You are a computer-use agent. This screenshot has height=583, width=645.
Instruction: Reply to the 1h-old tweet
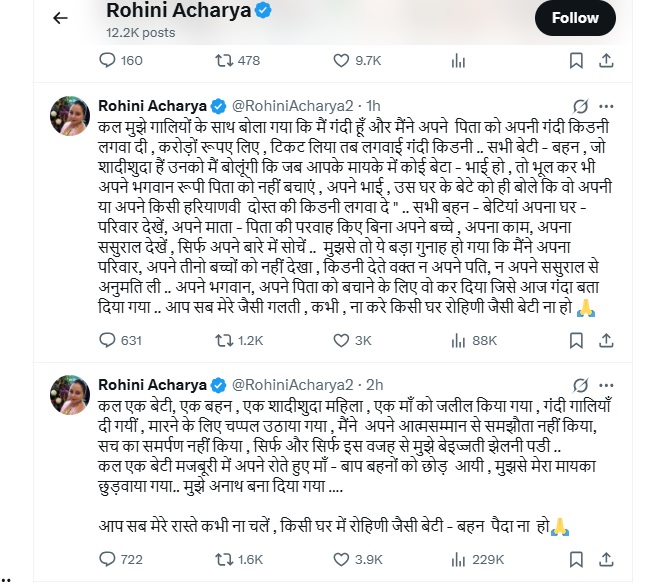coord(107,341)
